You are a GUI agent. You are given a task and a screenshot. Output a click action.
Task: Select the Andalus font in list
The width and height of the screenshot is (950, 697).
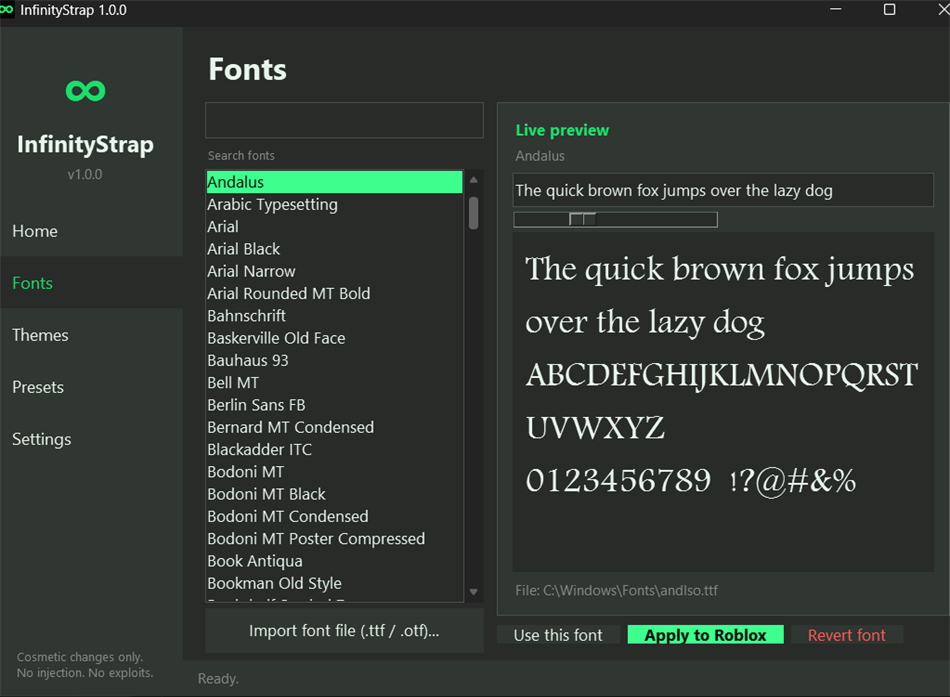pos(334,182)
